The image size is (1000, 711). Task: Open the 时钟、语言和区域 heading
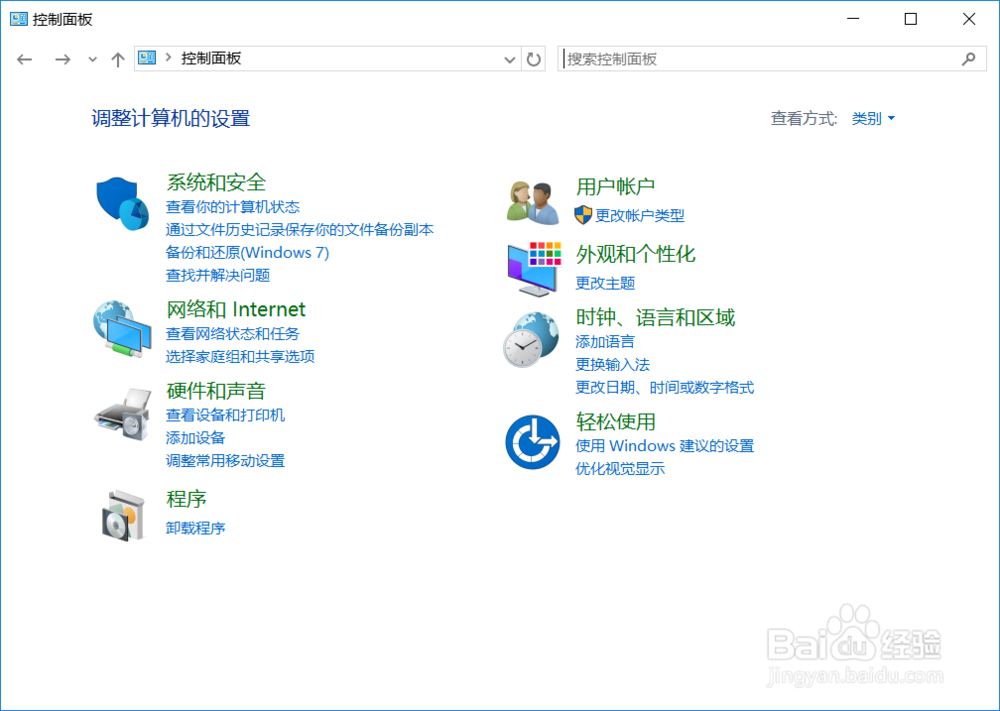coord(655,318)
